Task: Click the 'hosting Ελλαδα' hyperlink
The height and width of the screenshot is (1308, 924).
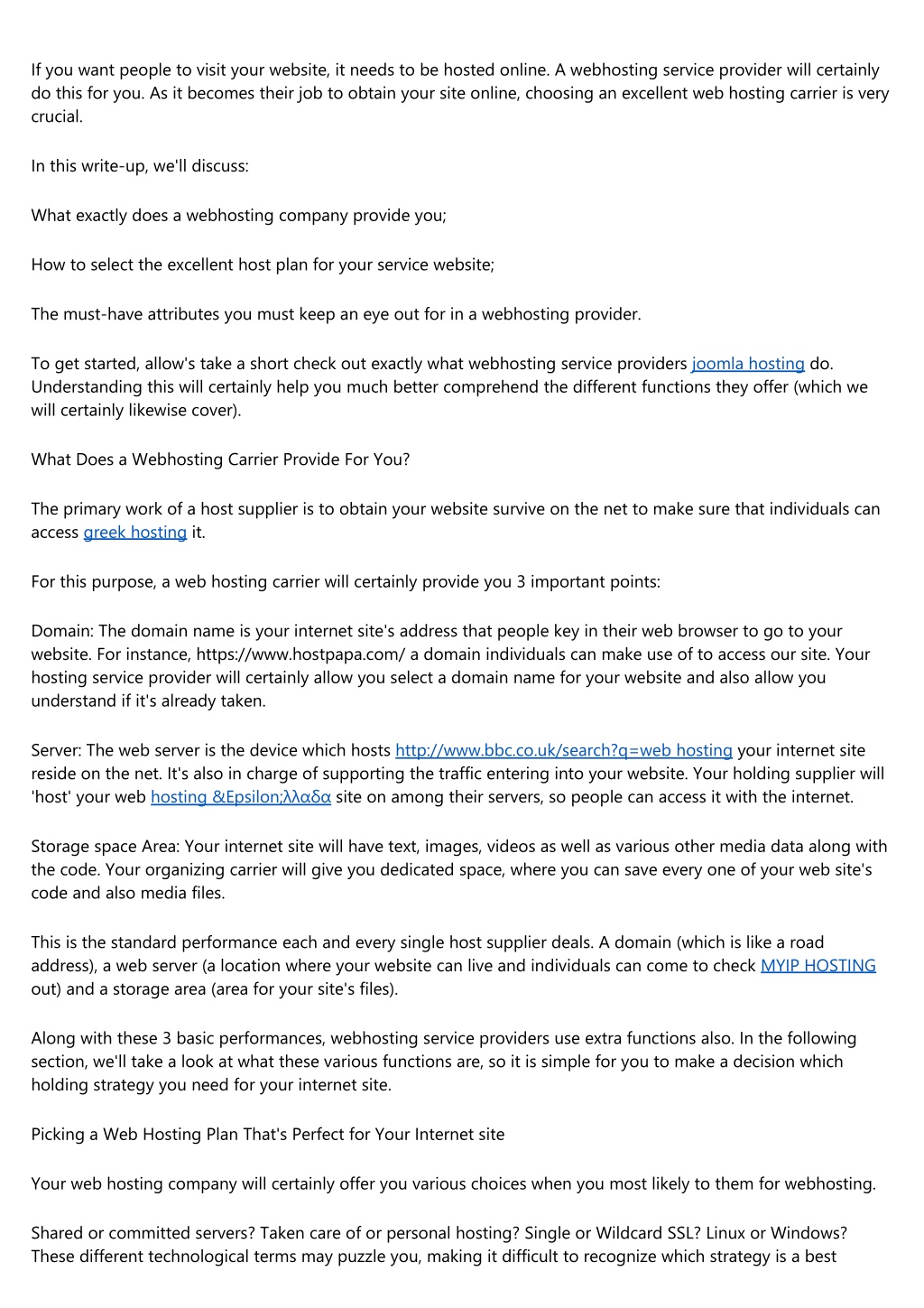Action: 241,797
